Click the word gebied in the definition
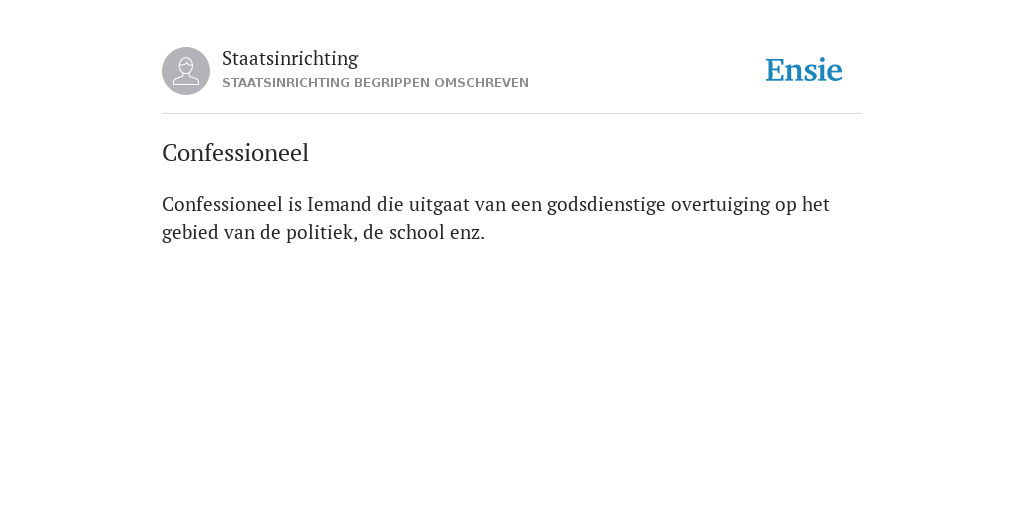This screenshot has height=512, width=1024. coord(190,233)
